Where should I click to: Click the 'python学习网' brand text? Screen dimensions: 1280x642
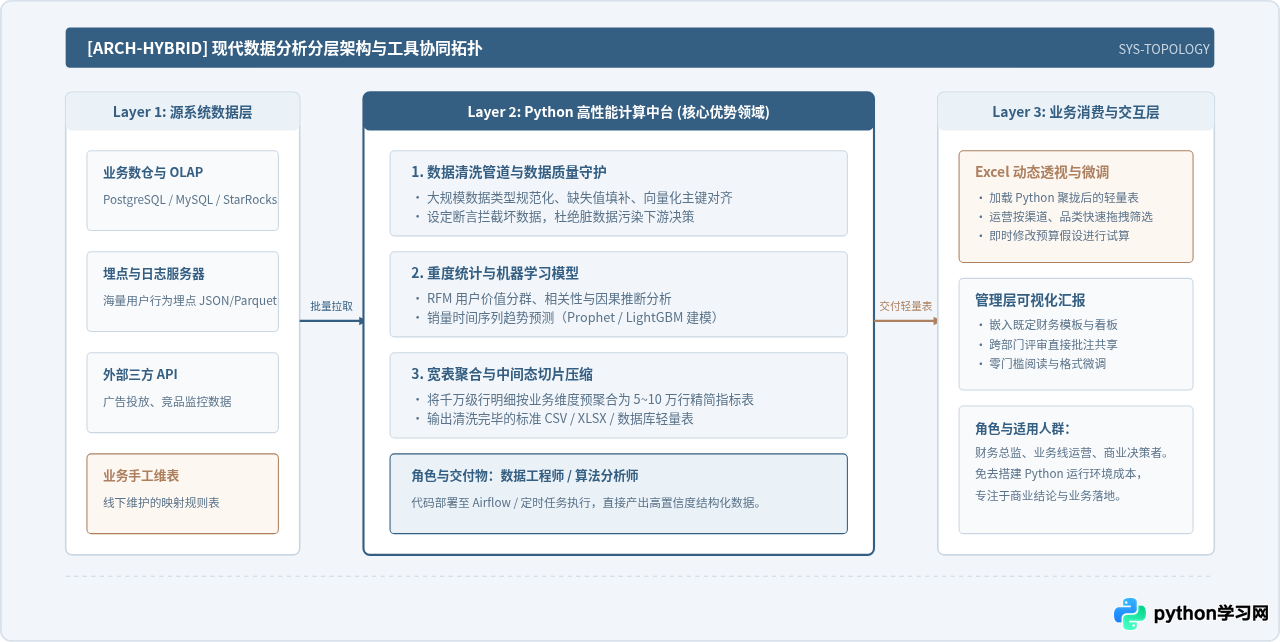[x=1211, y=613]
